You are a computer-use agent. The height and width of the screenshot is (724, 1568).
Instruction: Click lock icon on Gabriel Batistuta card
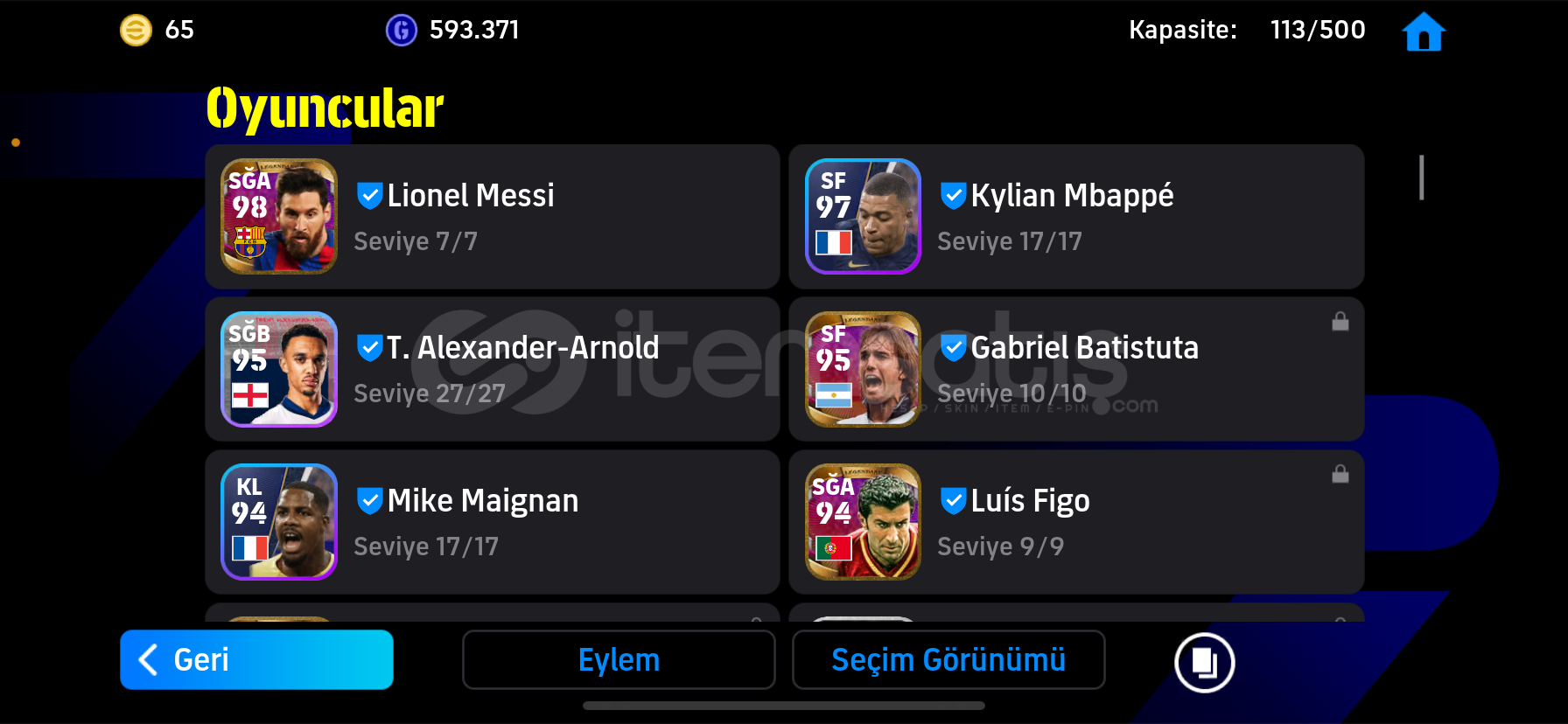pos(1340,322)
